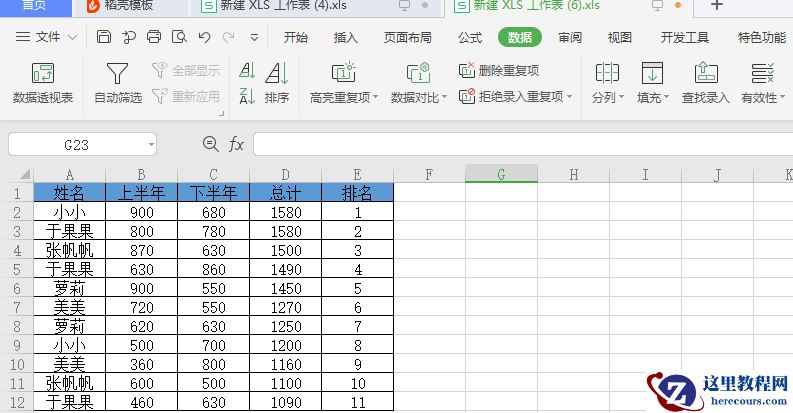Select row 5 header

tap(17, 269)
